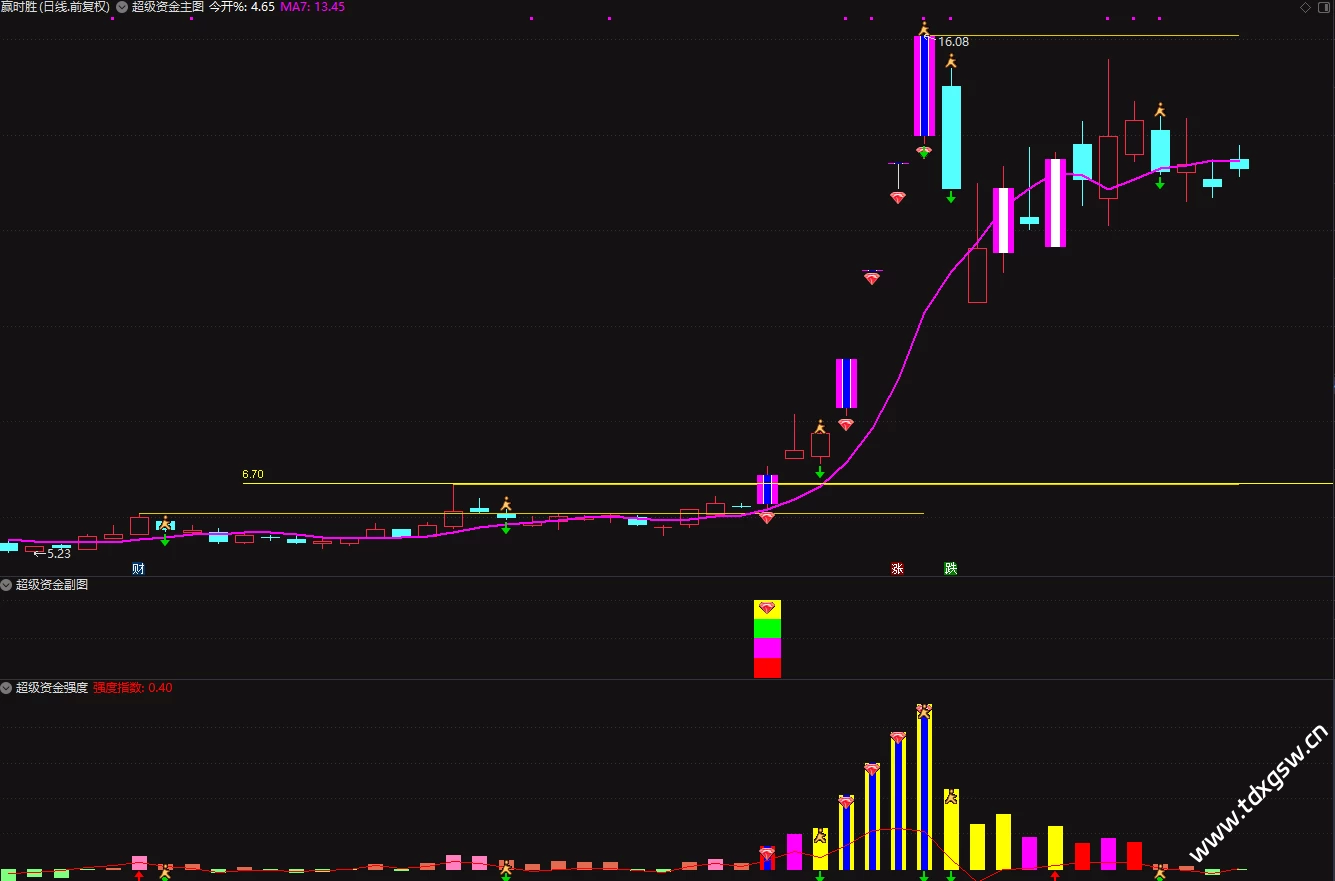Click the diamond marker icon at top right

point(1305,7)
